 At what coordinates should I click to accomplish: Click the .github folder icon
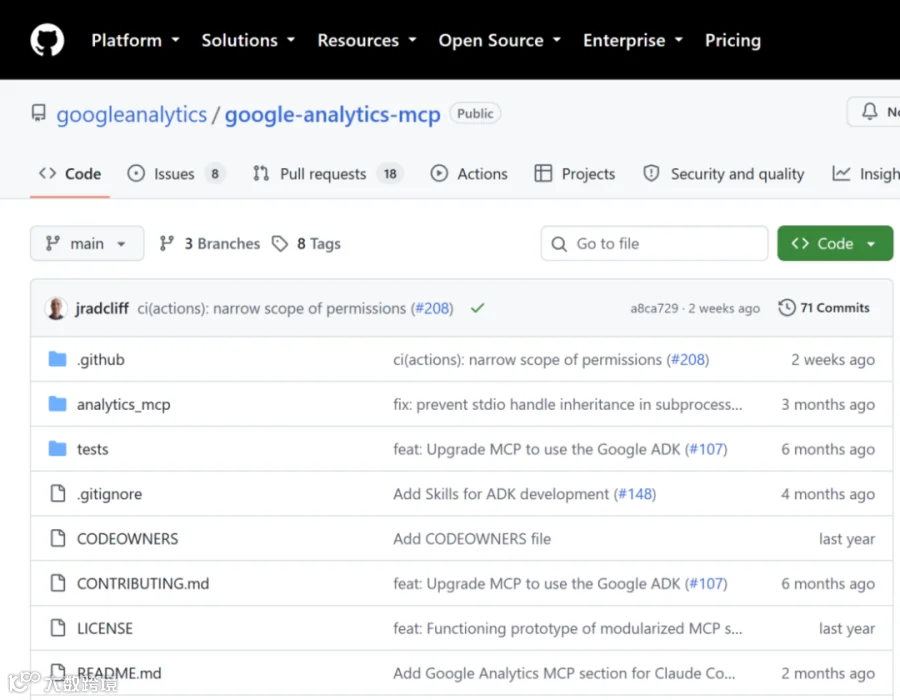click(57, 359)
